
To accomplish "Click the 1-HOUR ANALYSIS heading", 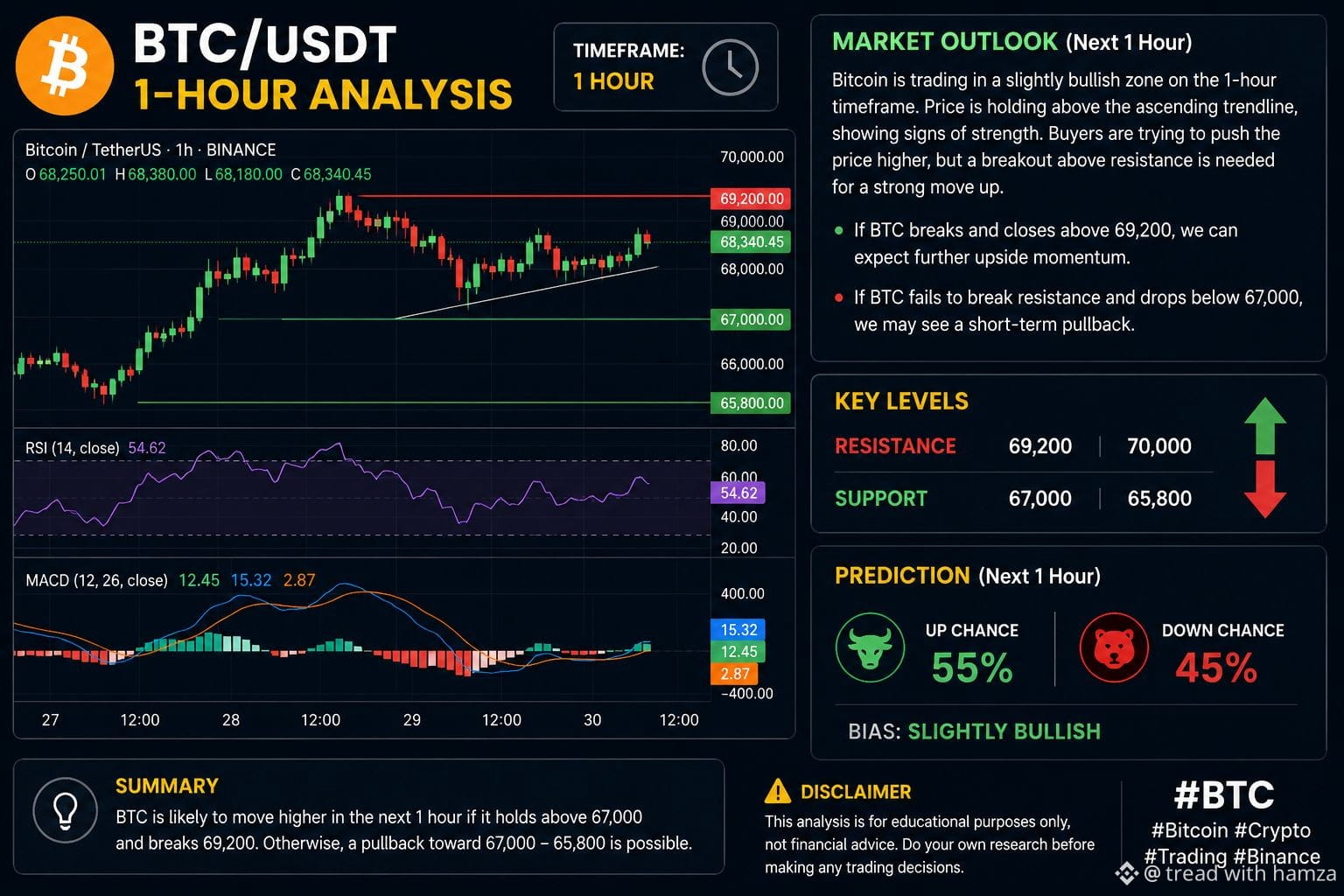I will tap(323, 94).
